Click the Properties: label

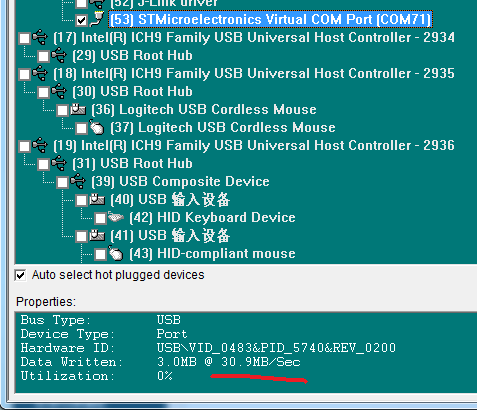tap(46, 302)
